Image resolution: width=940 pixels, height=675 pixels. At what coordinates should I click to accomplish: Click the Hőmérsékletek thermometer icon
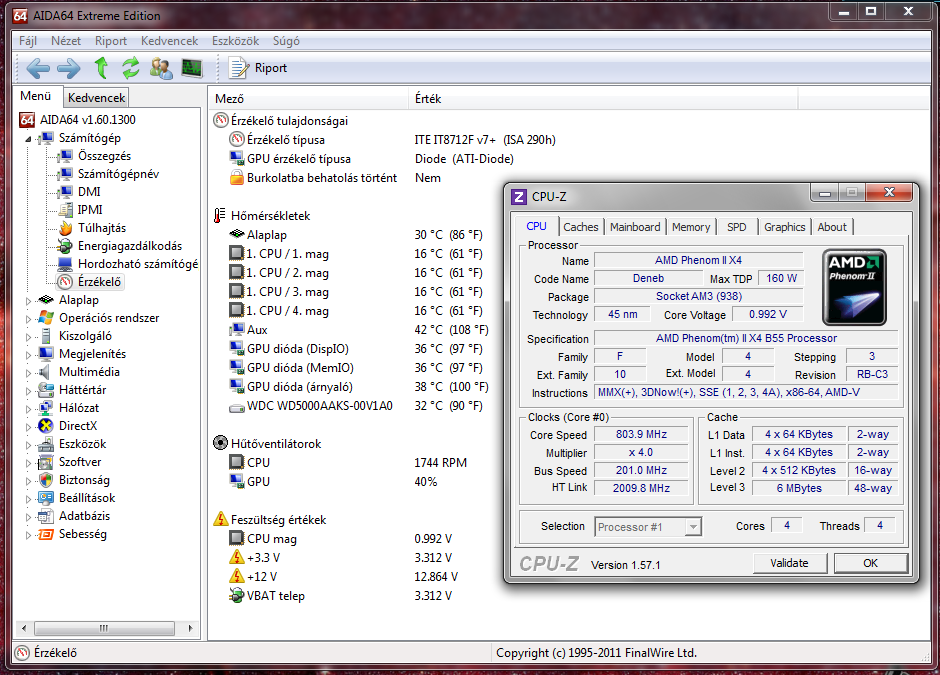tap(220, 216)
